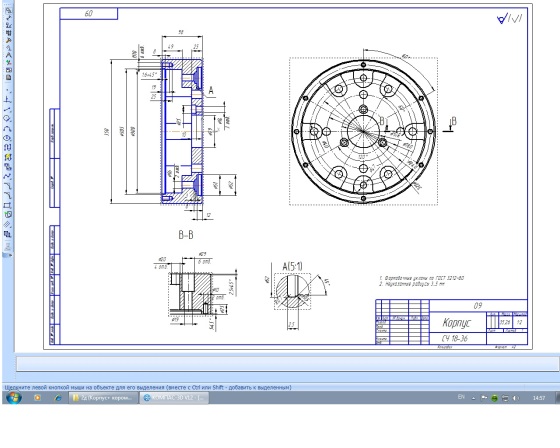The image size is (560, 448).
Task: Open the green tray application icon
Action: point(494,398)
